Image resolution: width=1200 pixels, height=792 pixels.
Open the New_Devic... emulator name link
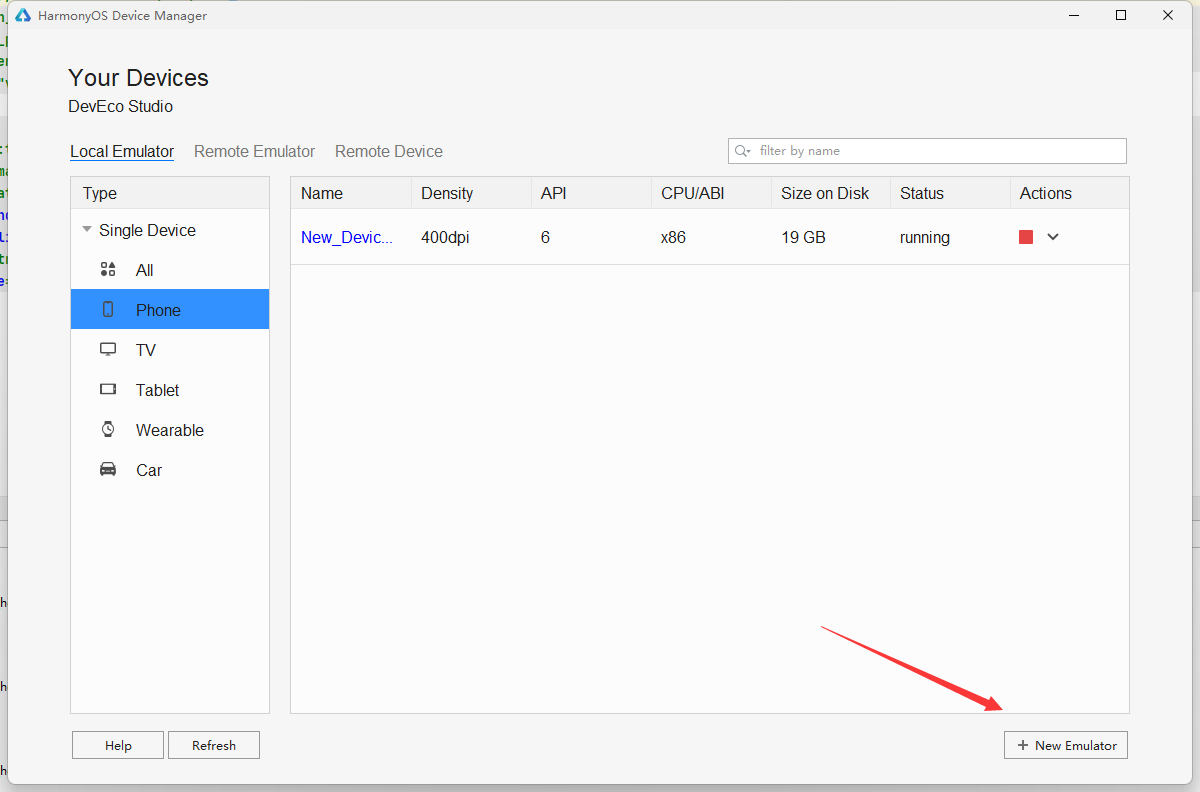(347, 237)
